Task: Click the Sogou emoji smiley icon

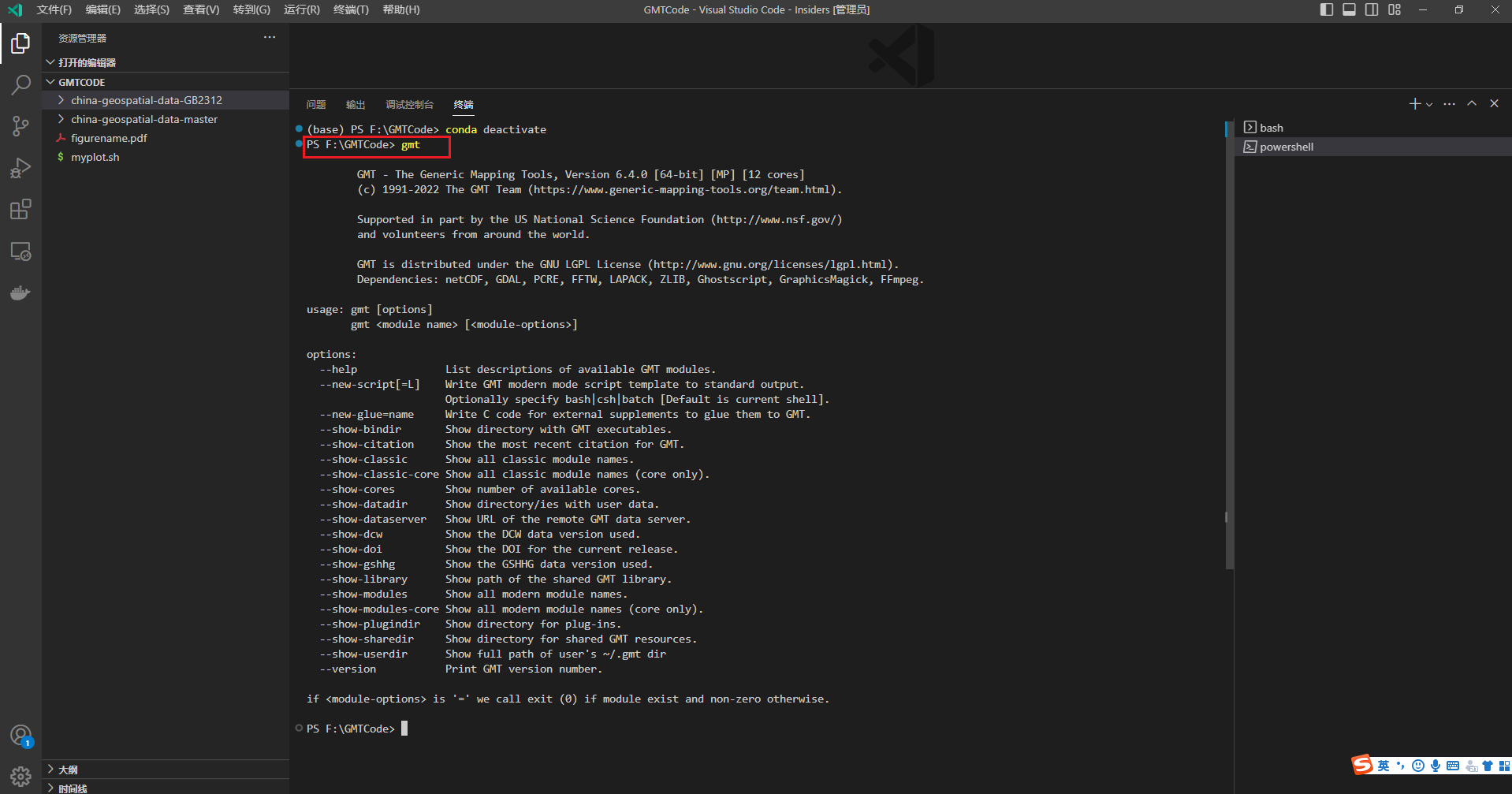Action: coord(1418,766)
